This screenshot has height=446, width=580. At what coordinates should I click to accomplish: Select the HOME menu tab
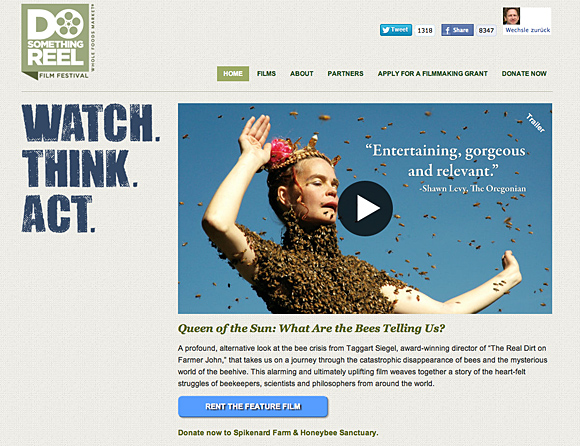pos(233,74)
